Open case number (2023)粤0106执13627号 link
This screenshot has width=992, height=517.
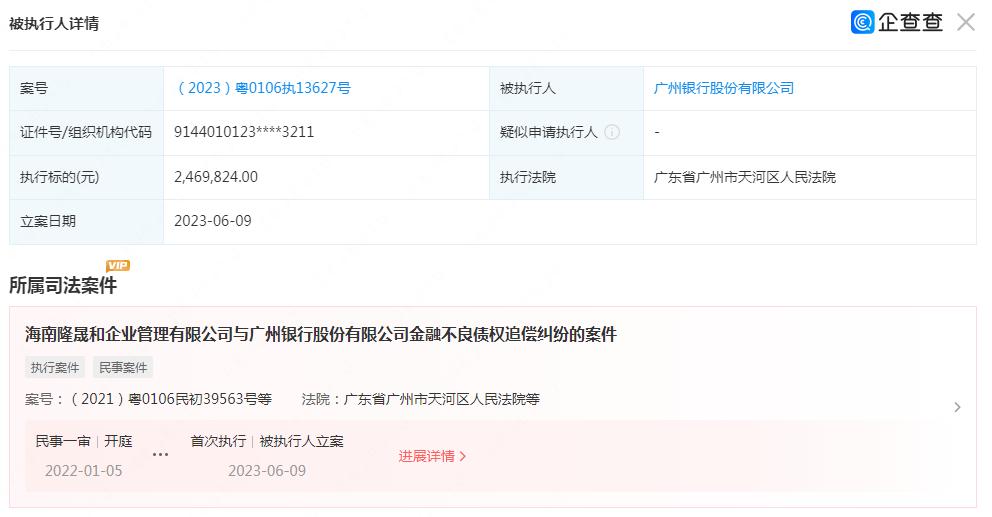click(x=262, y=88)
